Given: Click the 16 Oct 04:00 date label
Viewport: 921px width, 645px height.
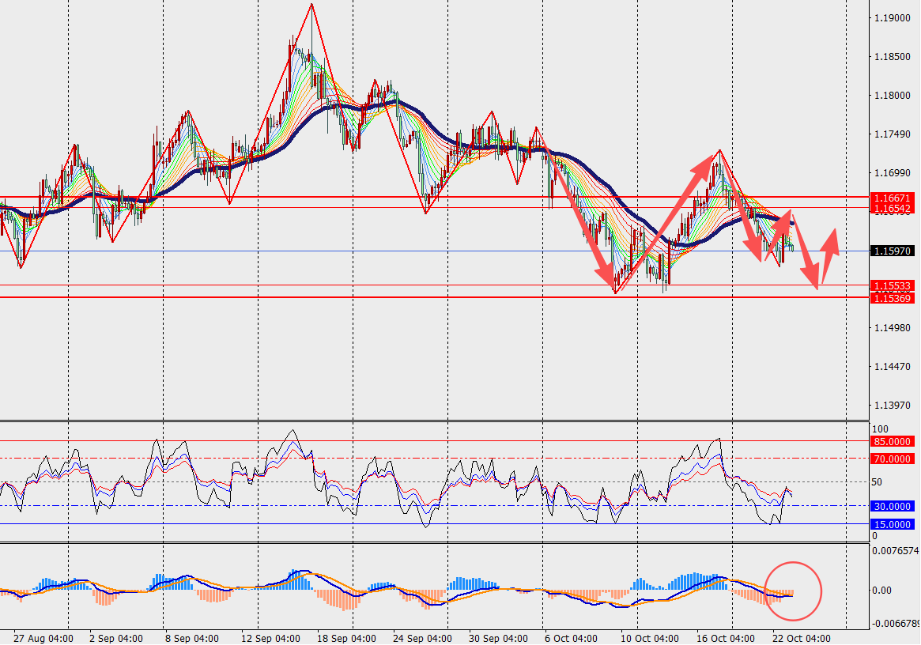Looking at the screenshot, I should (726, 637).
